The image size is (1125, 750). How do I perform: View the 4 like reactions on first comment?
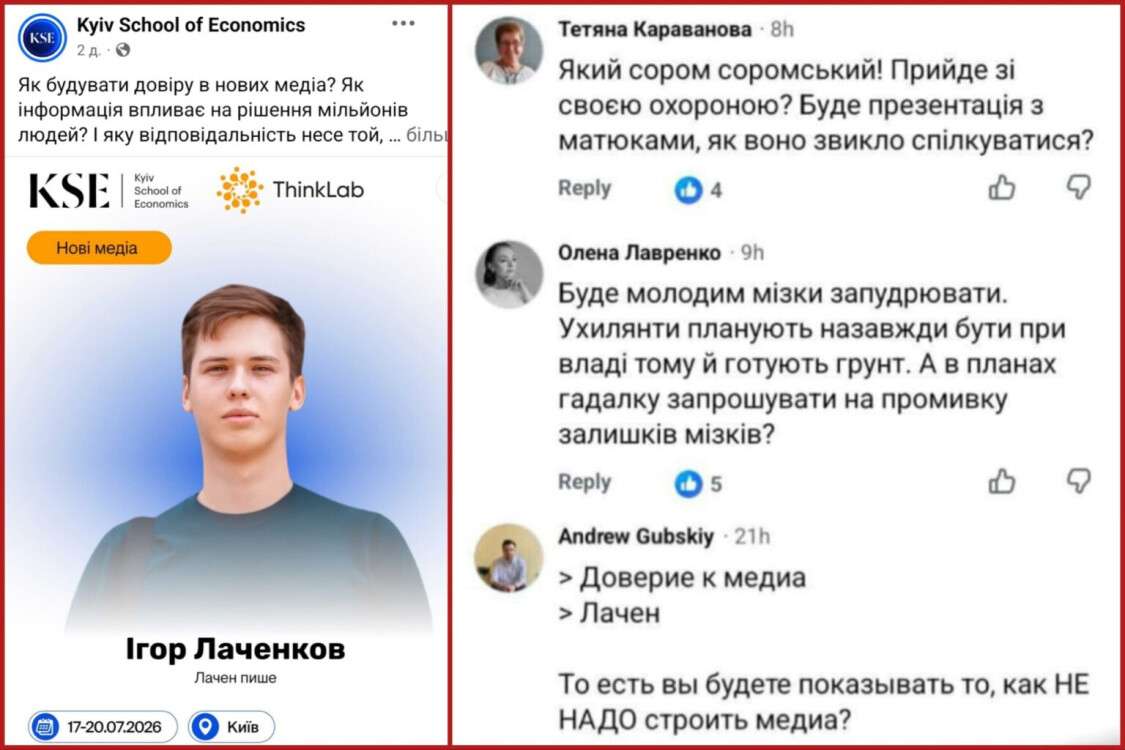[x=698, y=189]
